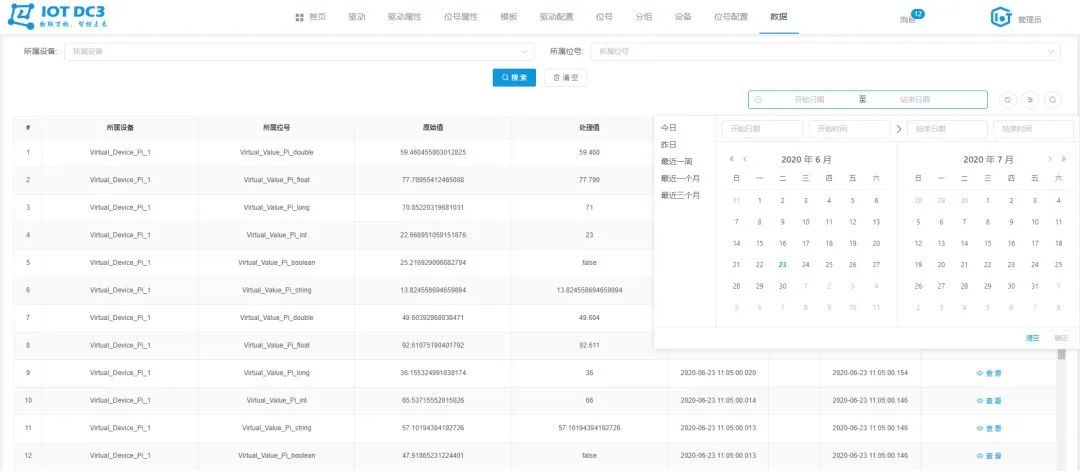The image size is (1080, 471).
Task: Click the 所属设备 column header
Action: (x=120, y=128)
